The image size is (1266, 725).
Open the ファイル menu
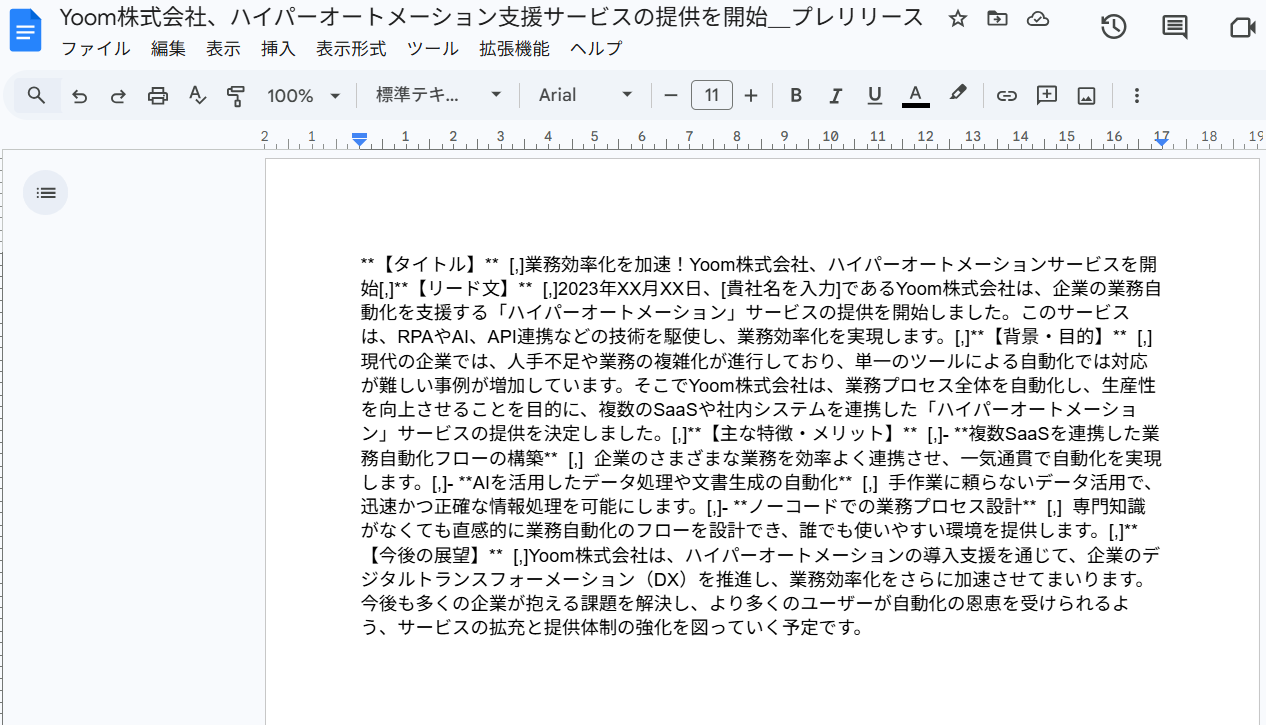[x=95, y=48]
